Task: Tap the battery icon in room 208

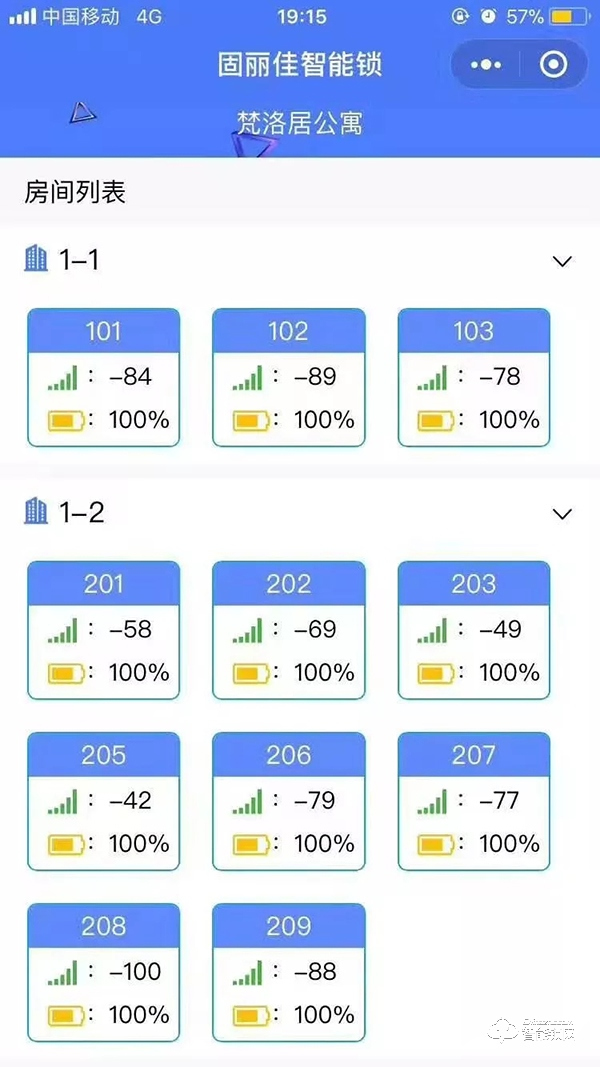Action: tap(66, 1016)
